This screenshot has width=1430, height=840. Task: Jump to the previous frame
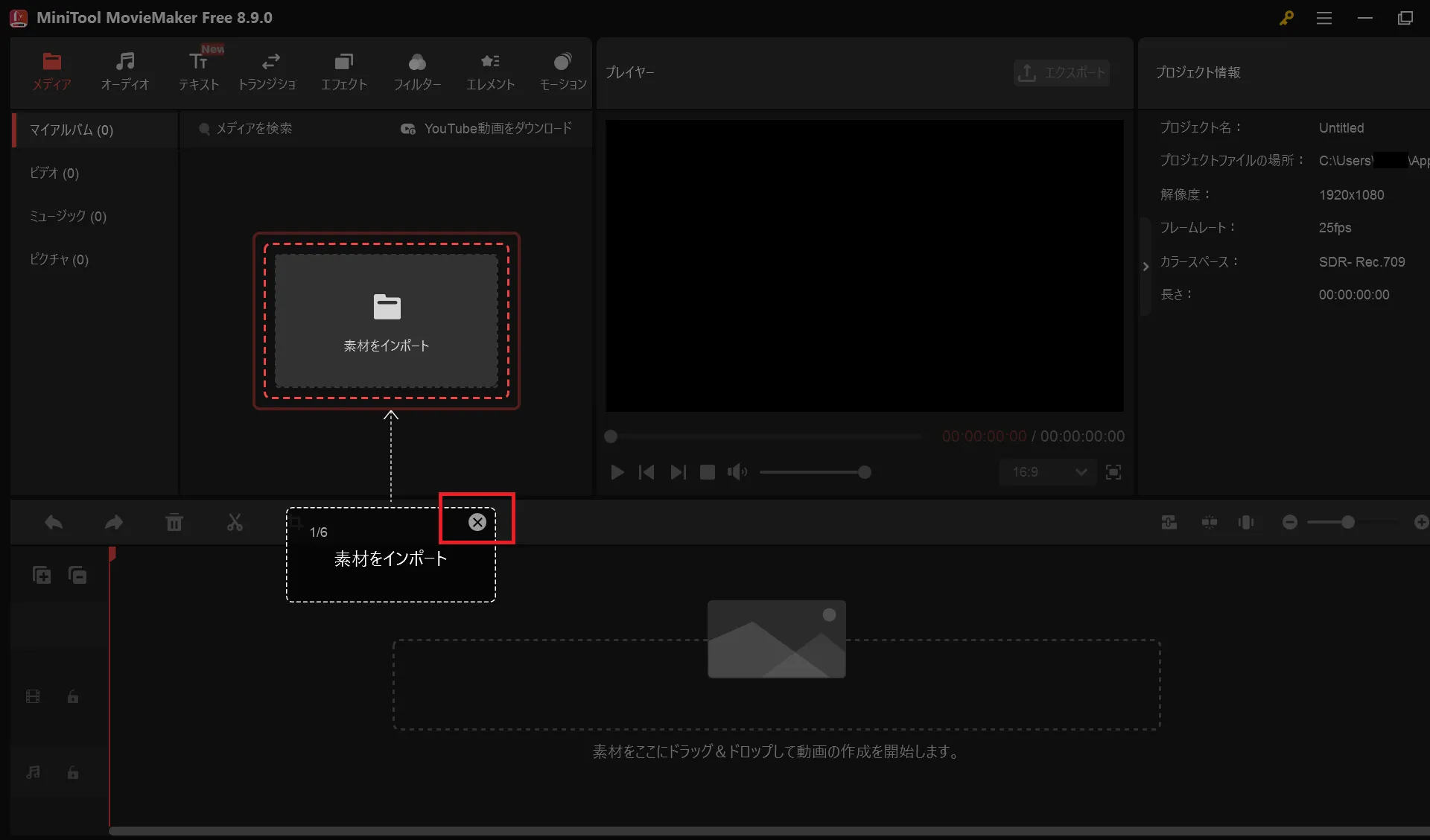[x=646, y=472]
